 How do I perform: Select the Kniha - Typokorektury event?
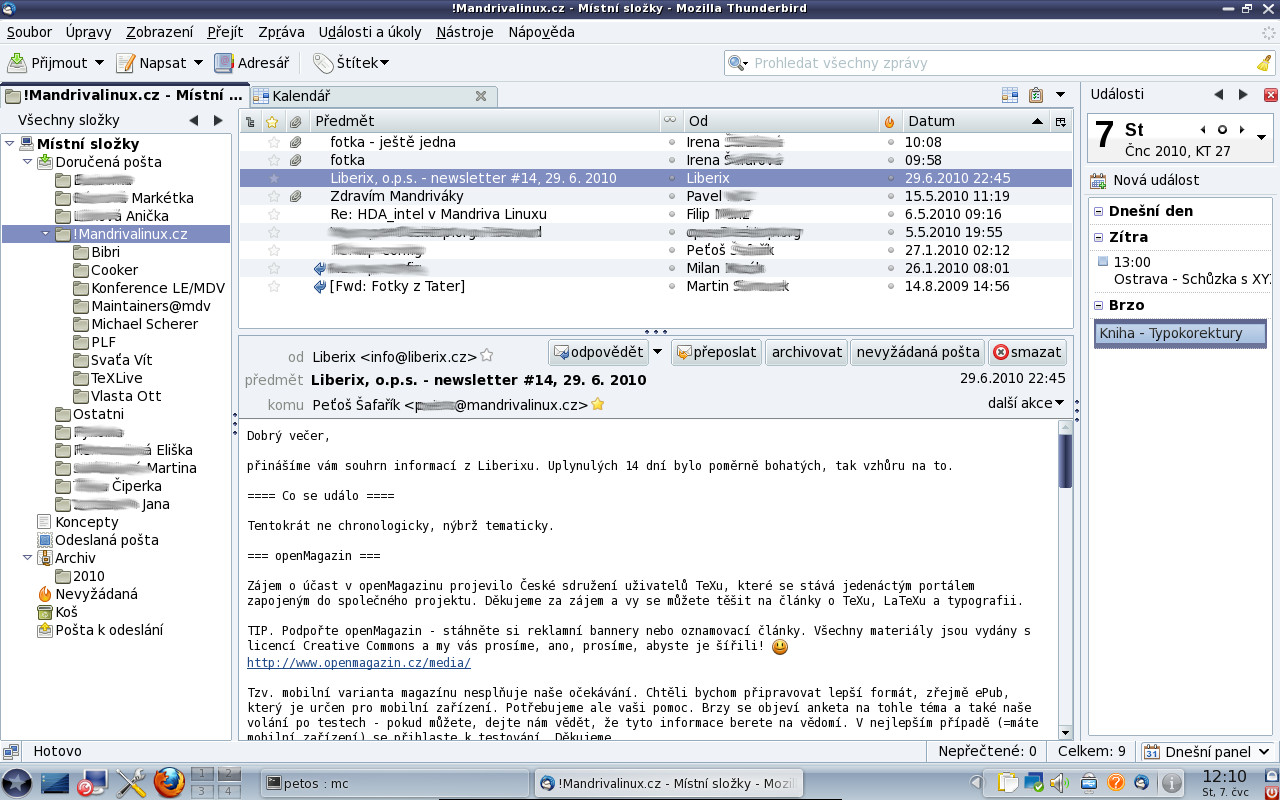[x=1180, y=333]
